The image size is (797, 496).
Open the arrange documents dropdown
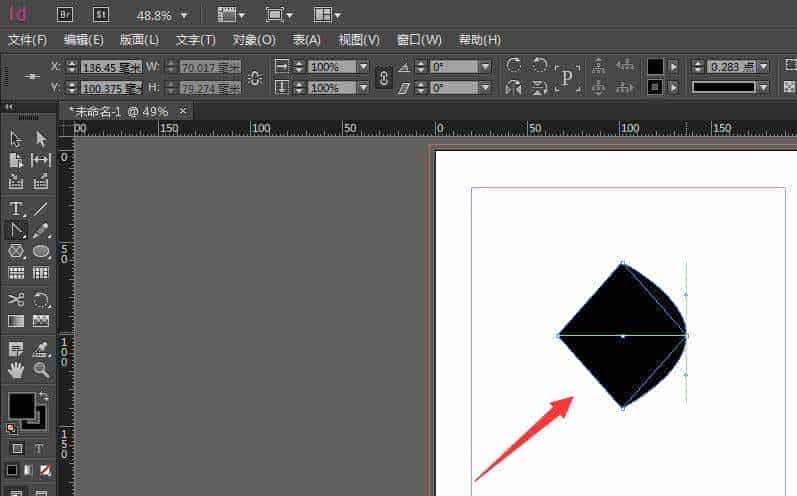click(x=326, y=15)
